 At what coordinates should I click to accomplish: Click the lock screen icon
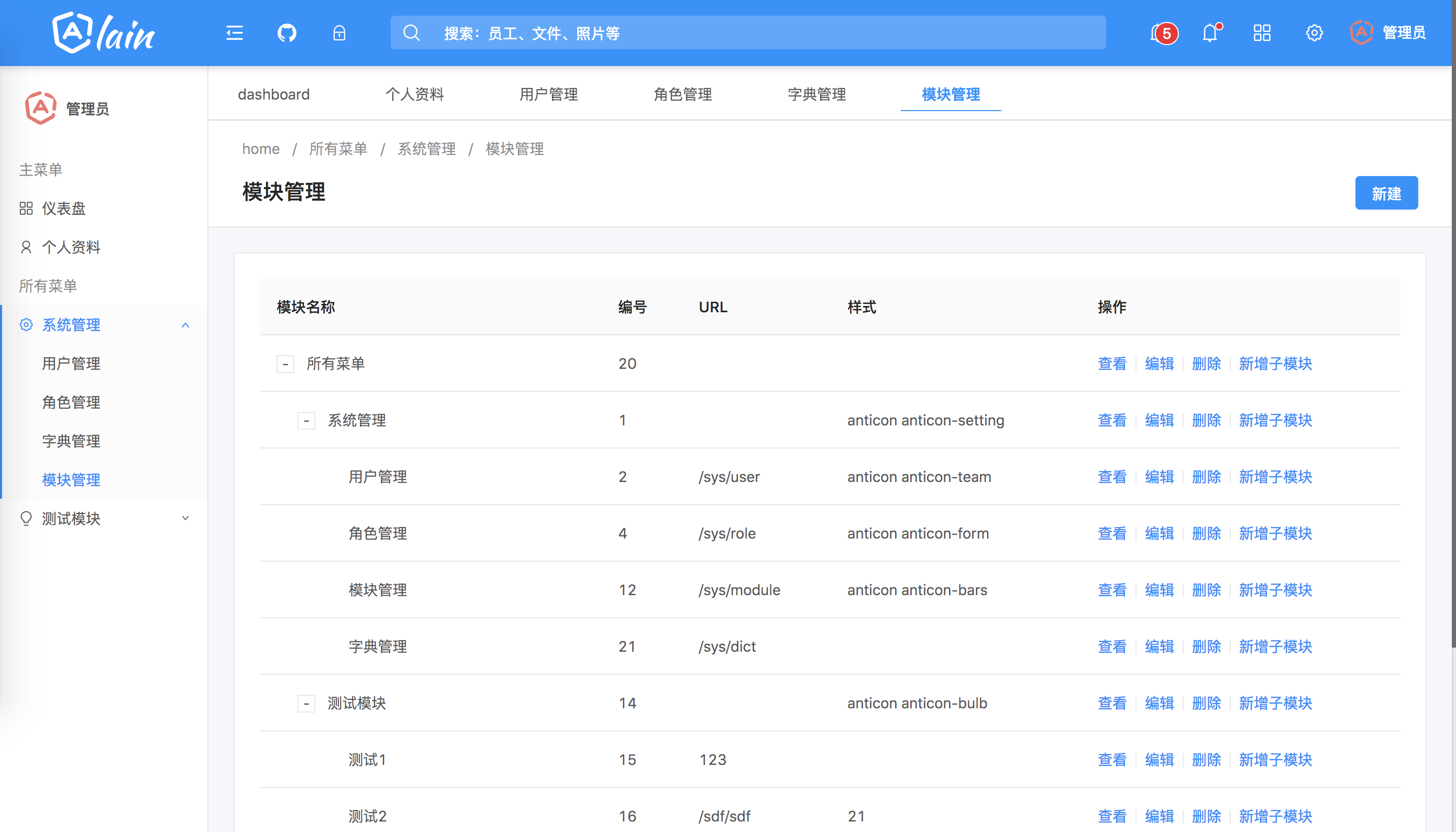(x=339, y=33)
